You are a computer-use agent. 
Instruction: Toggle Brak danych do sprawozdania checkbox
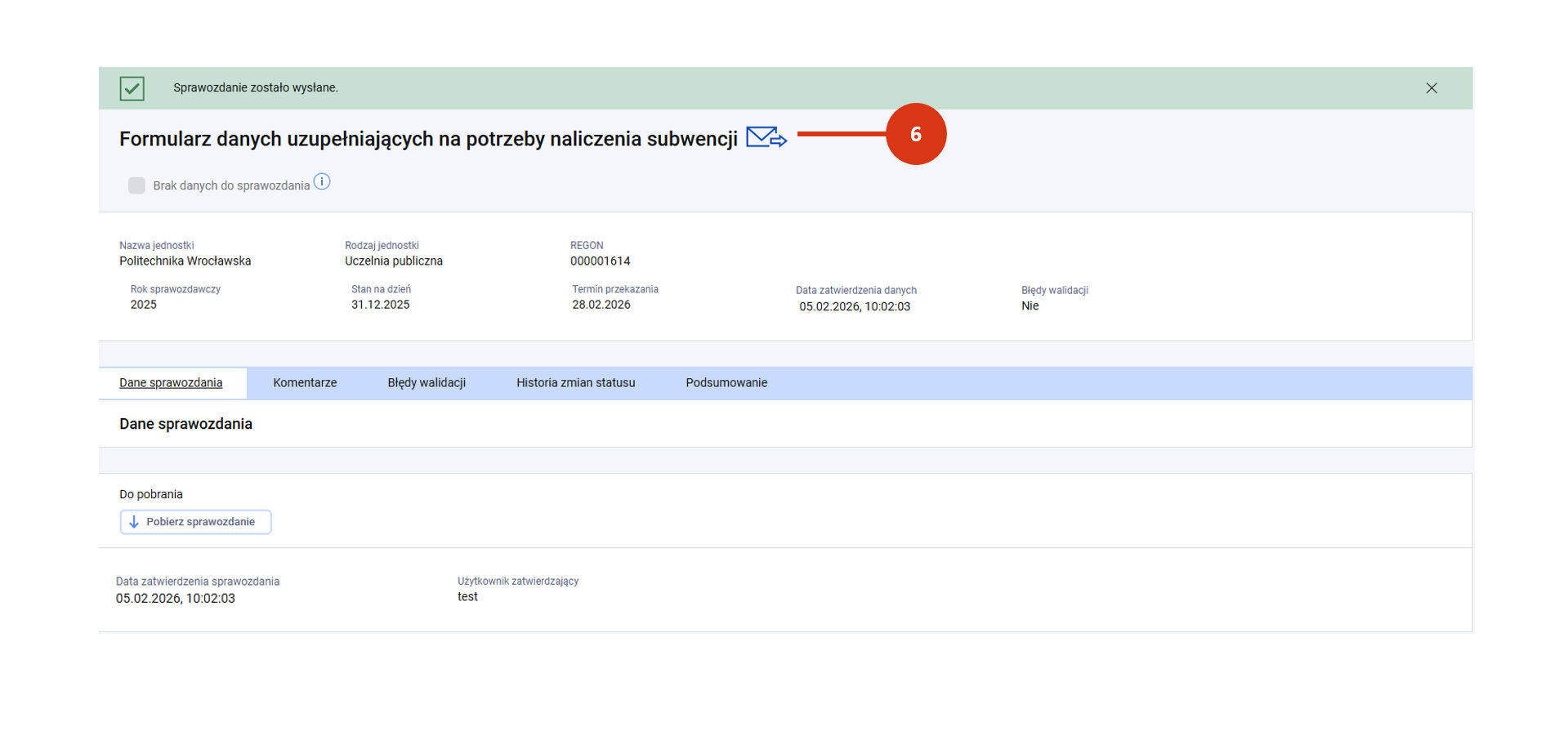pyautogui.click(x=136, y=185)
